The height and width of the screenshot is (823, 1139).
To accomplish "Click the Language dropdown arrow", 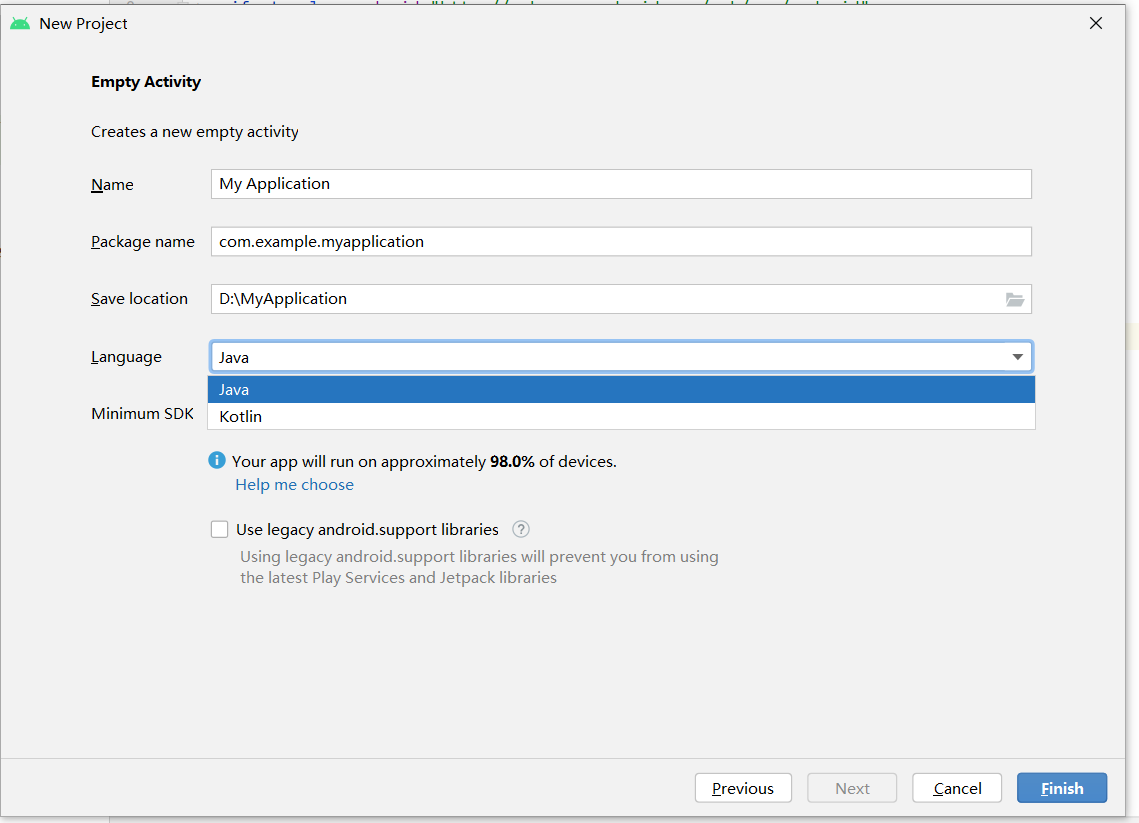I will click(x=1017, y=357).
